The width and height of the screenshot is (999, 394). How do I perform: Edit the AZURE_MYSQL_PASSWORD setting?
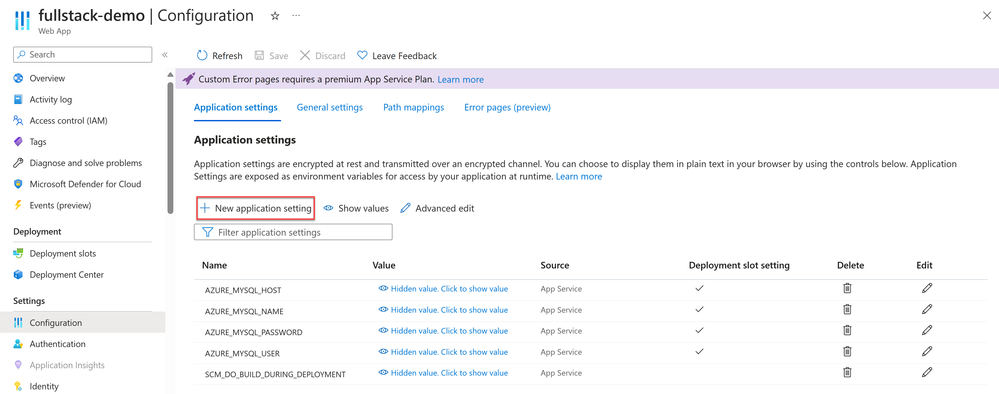(x=927, y=330)
